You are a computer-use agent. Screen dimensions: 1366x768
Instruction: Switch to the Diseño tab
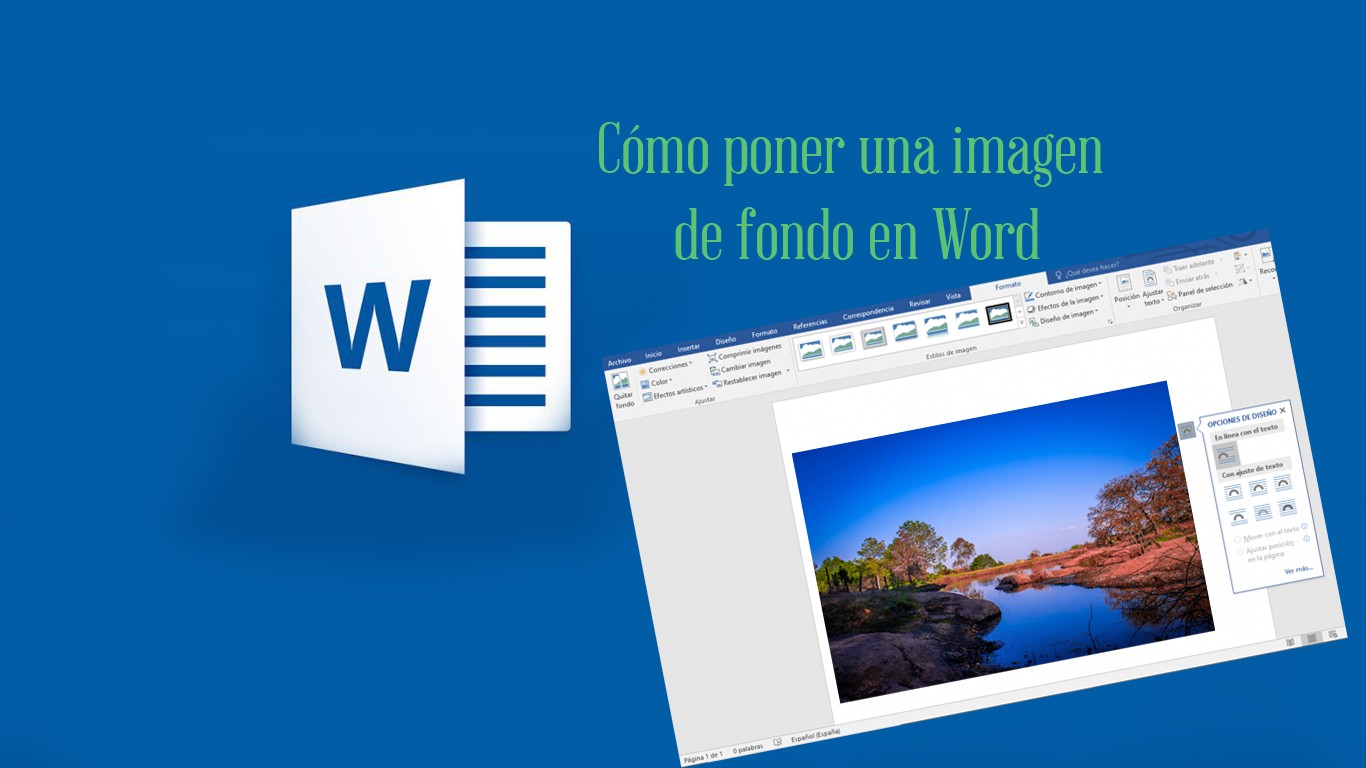click(725, 340)
